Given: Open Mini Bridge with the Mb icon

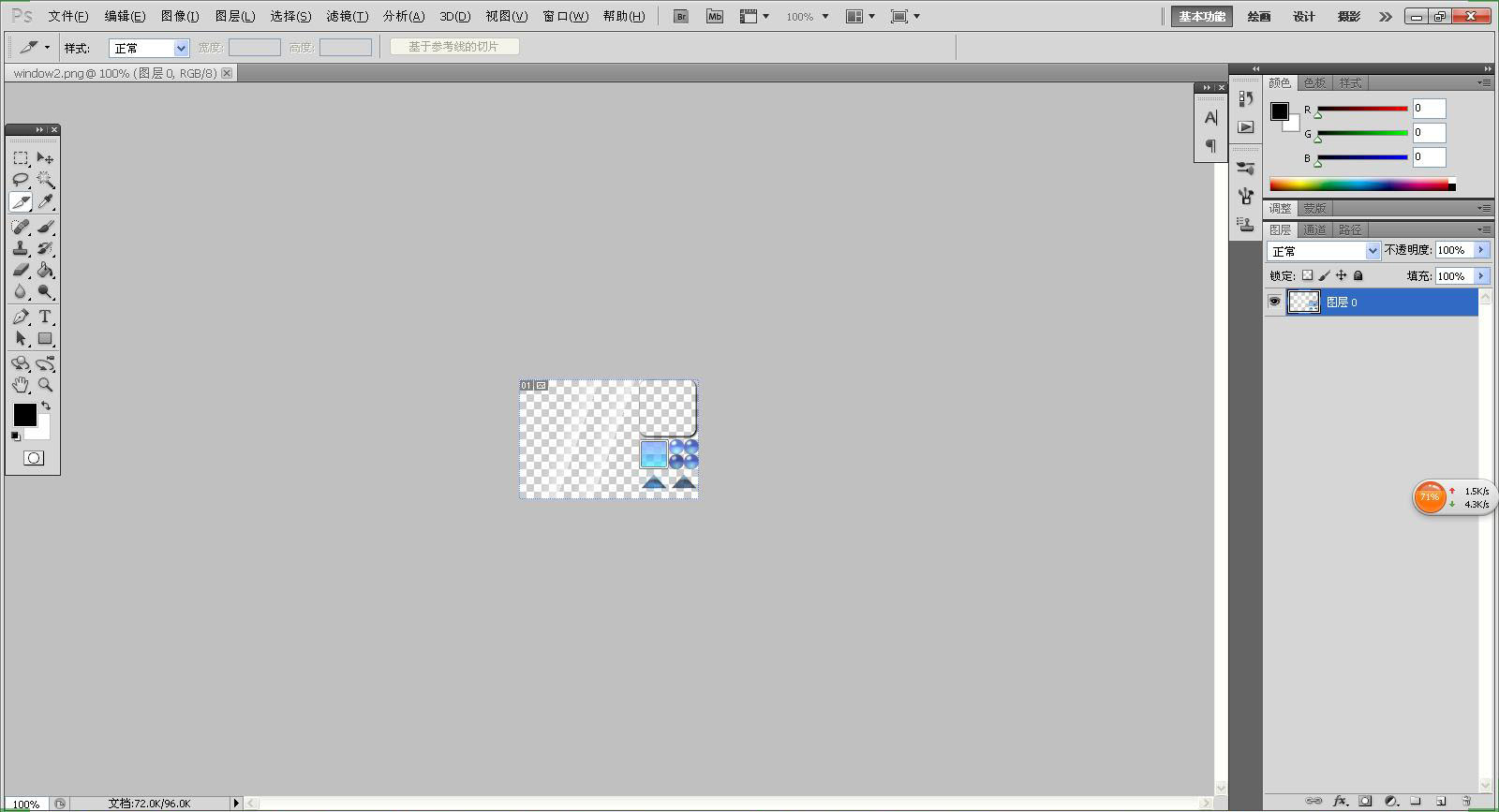Looking at the screenshot, I should [x=715, y=16].
